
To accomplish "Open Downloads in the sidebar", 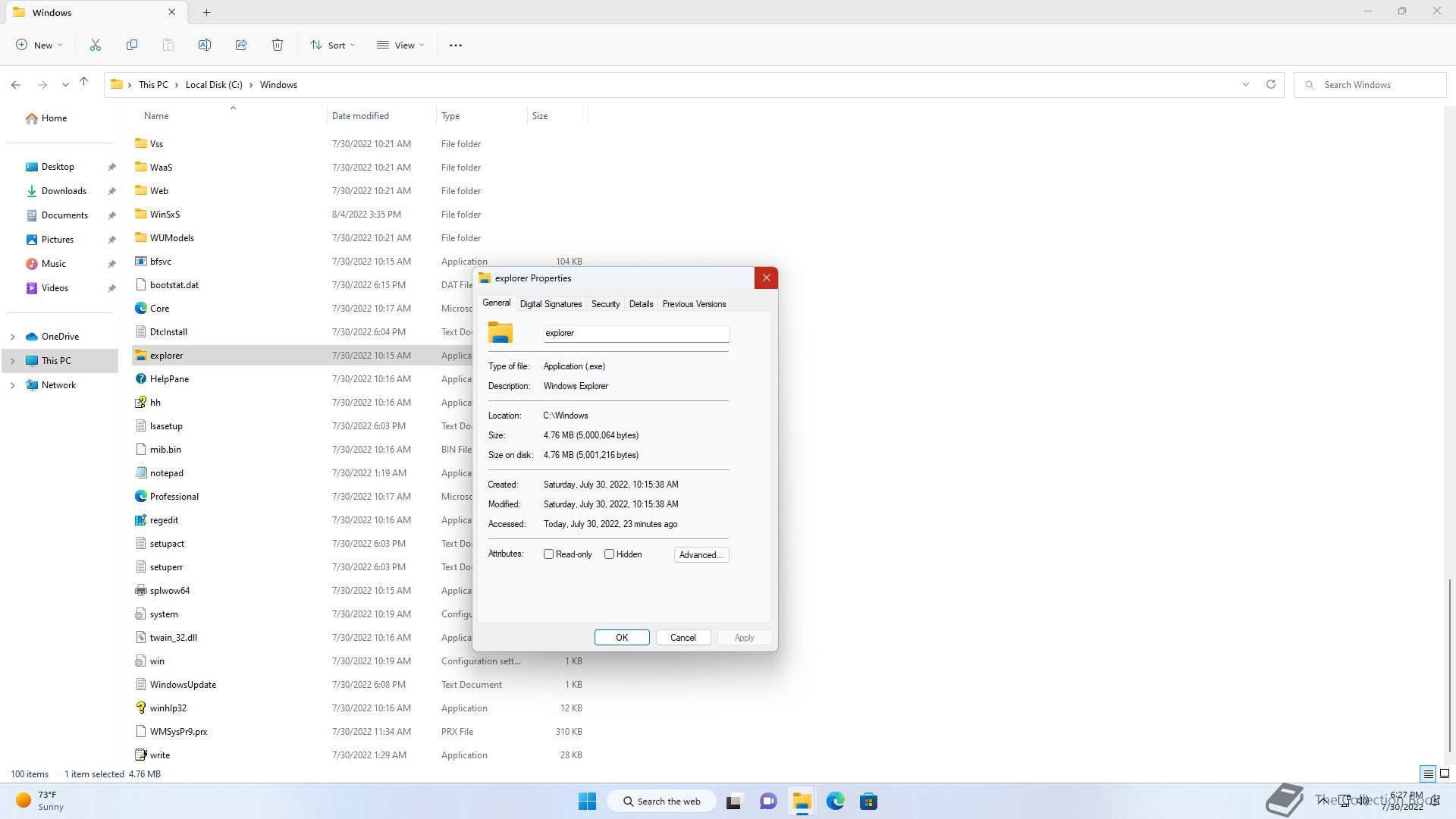I will coord(64,191).
